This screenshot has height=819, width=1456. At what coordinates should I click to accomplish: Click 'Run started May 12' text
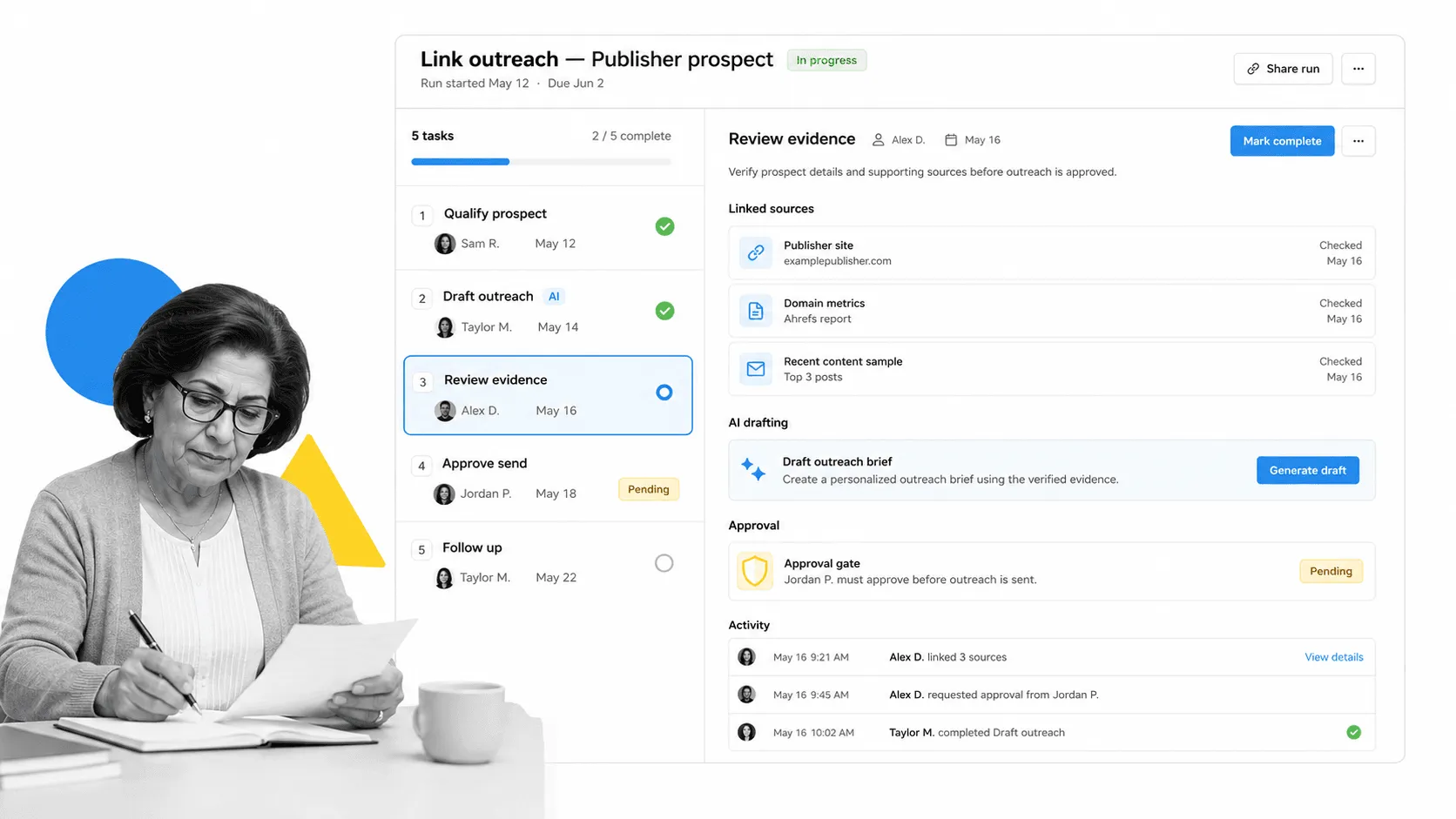click(x=475, y=84)
